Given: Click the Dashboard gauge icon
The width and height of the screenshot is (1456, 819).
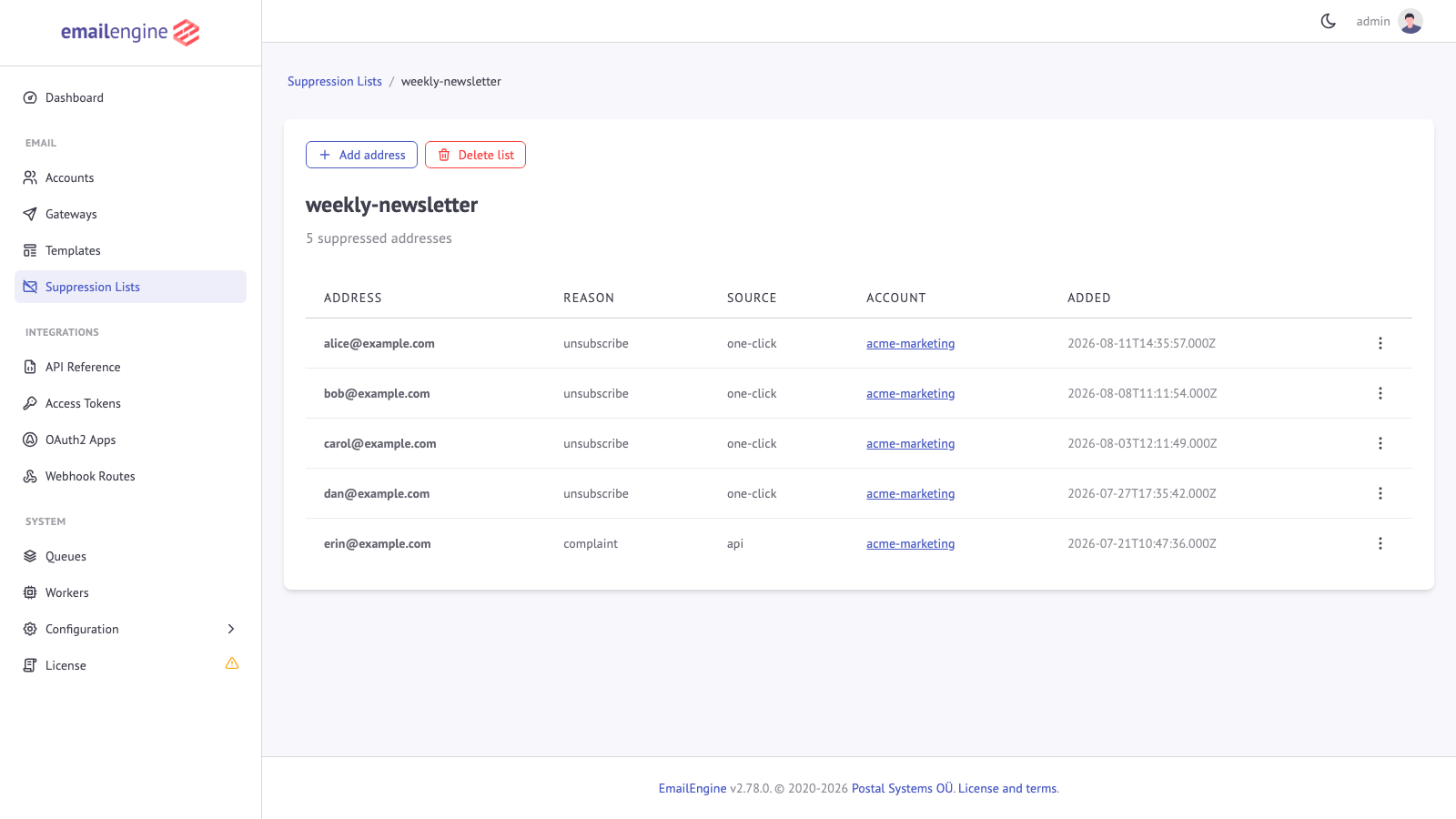Looking at the screenshot, I should tap(30, 97).
